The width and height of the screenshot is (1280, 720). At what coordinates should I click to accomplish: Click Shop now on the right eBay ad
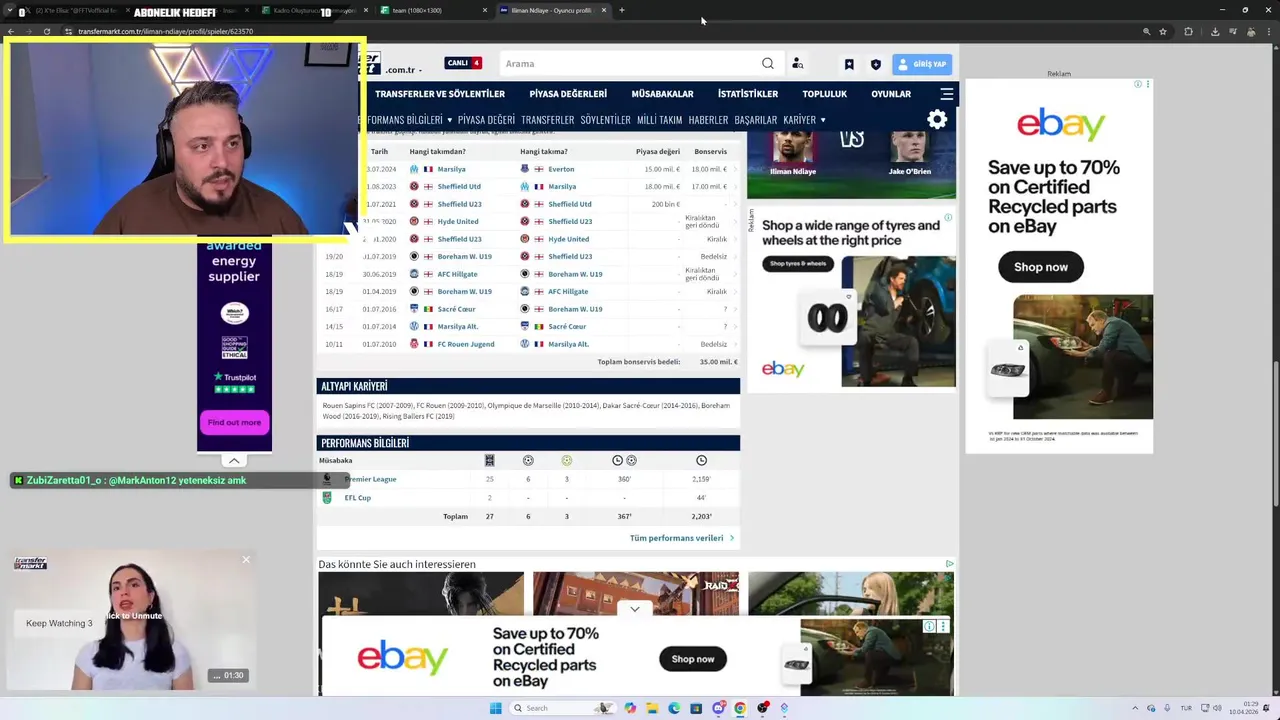coord(1041,267)
